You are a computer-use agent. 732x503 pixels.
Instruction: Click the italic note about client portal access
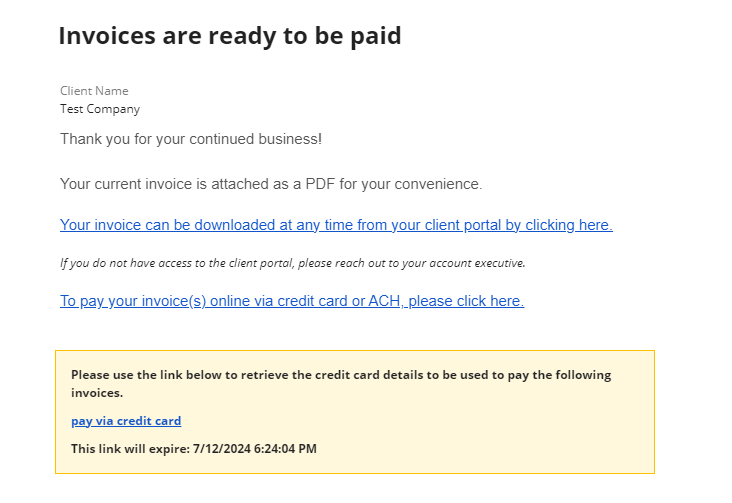click(x=292, y=263)
